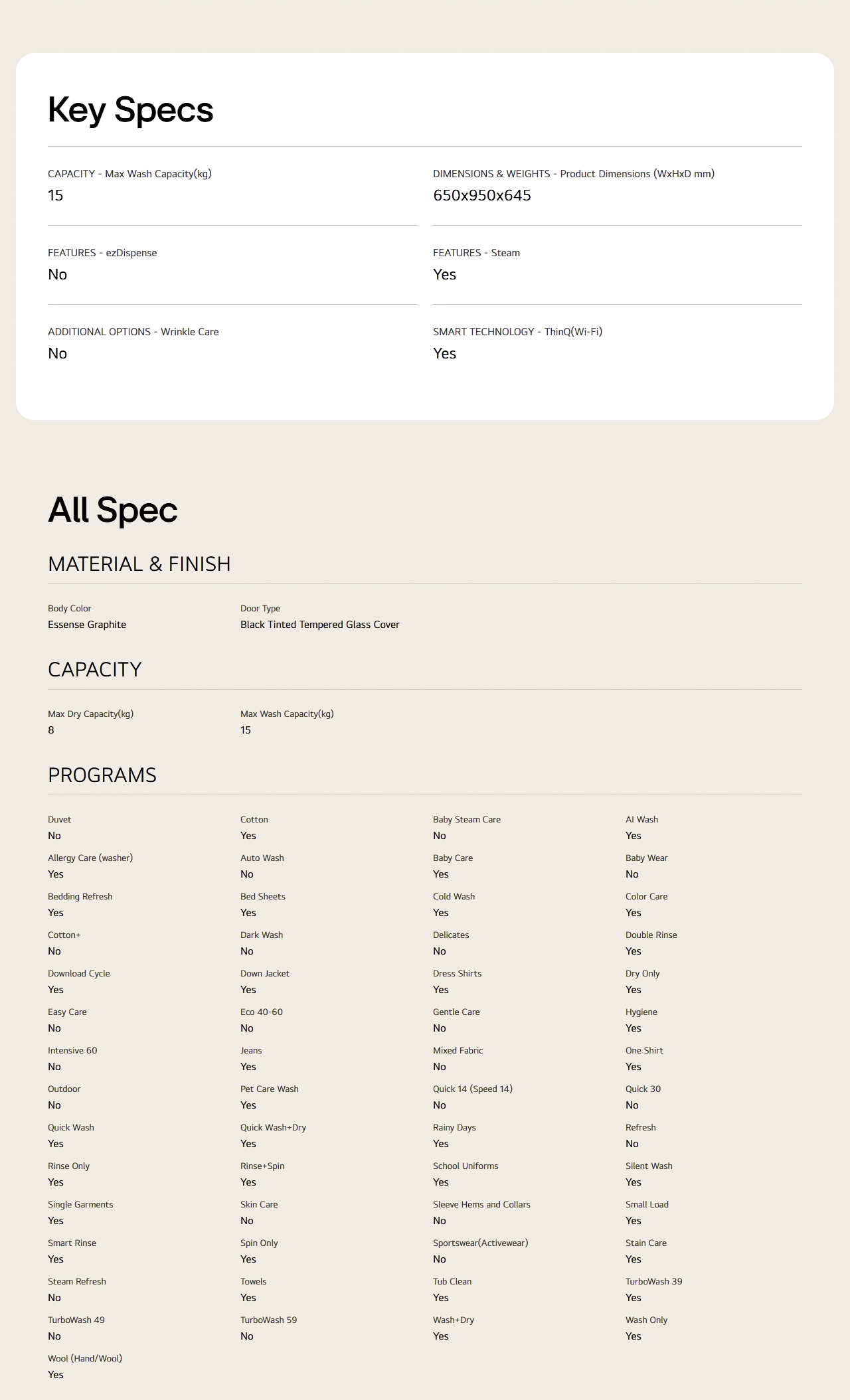Select the Quick 14 (Speed 14) label

pyautogui.click(x=472, y=1089)
